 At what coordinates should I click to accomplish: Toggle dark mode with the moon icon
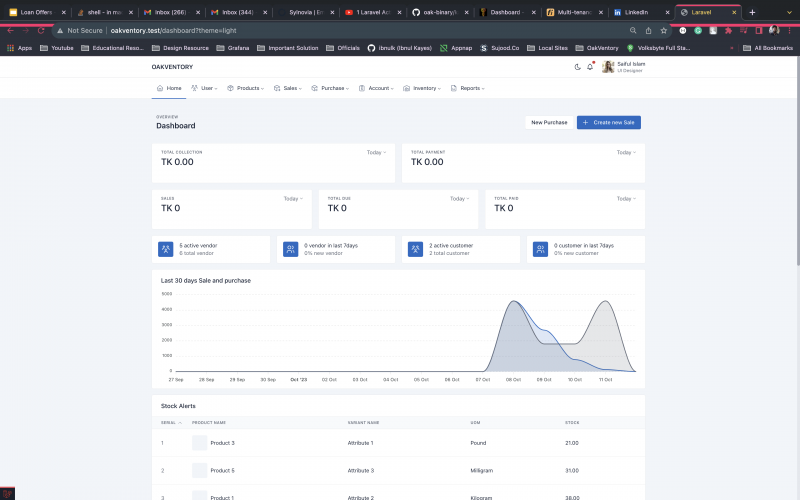pyautogui.click(x=578, y=66)
